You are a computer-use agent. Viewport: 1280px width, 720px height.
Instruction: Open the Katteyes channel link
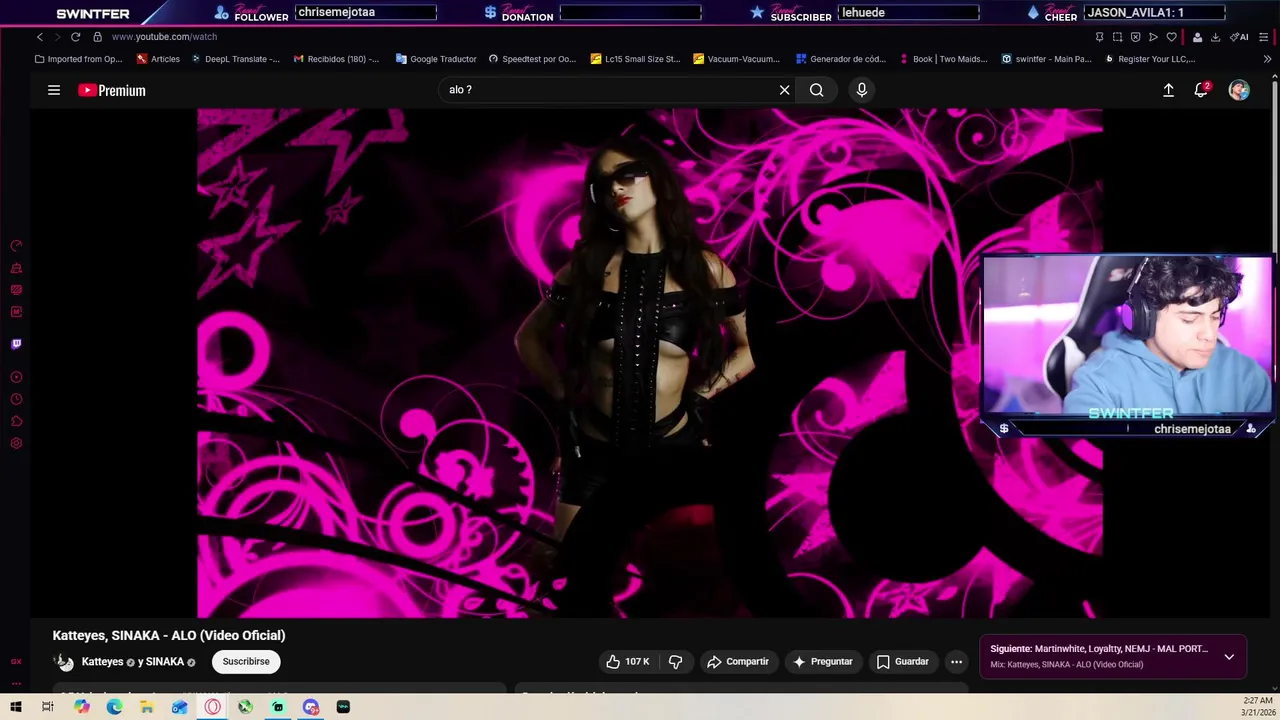[x=102, y=662]
